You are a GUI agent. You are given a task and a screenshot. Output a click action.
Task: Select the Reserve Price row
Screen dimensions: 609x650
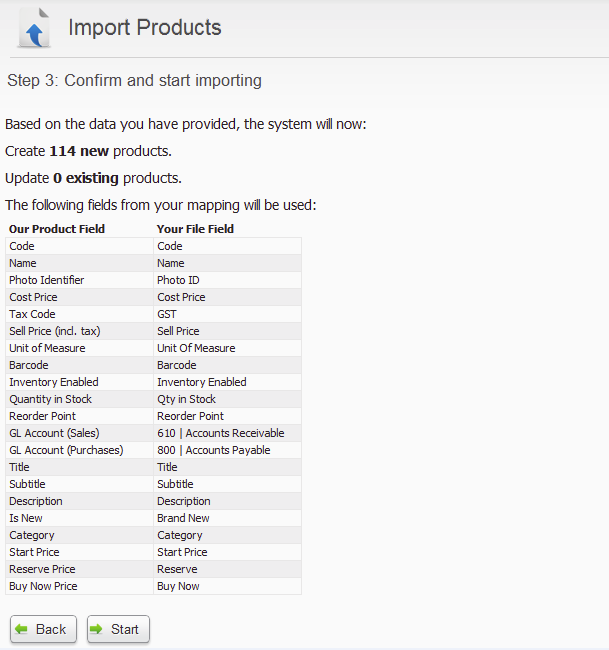(153, 569)
